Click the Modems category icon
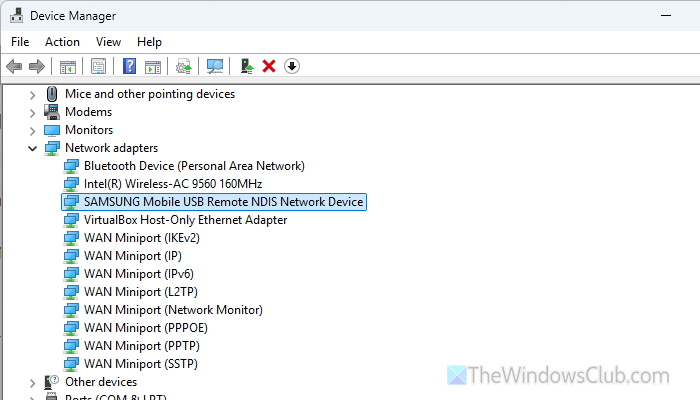700x400 pixels. point(52,112)
